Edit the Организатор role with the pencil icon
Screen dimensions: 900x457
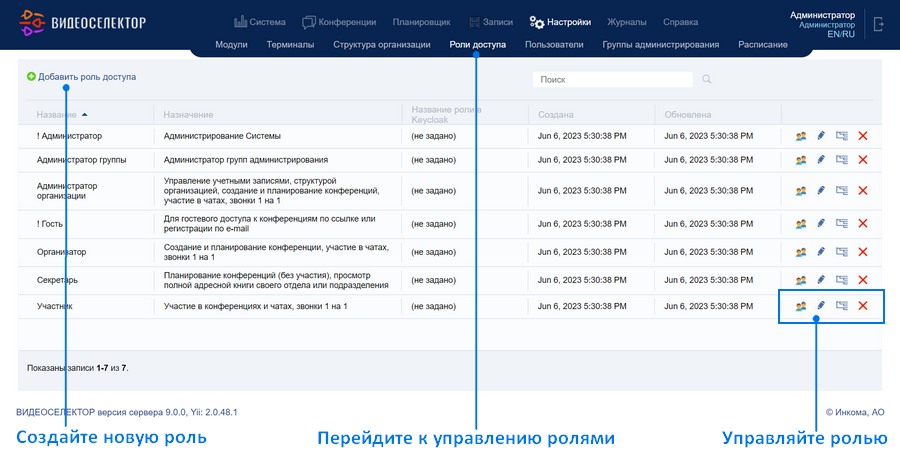821,251
